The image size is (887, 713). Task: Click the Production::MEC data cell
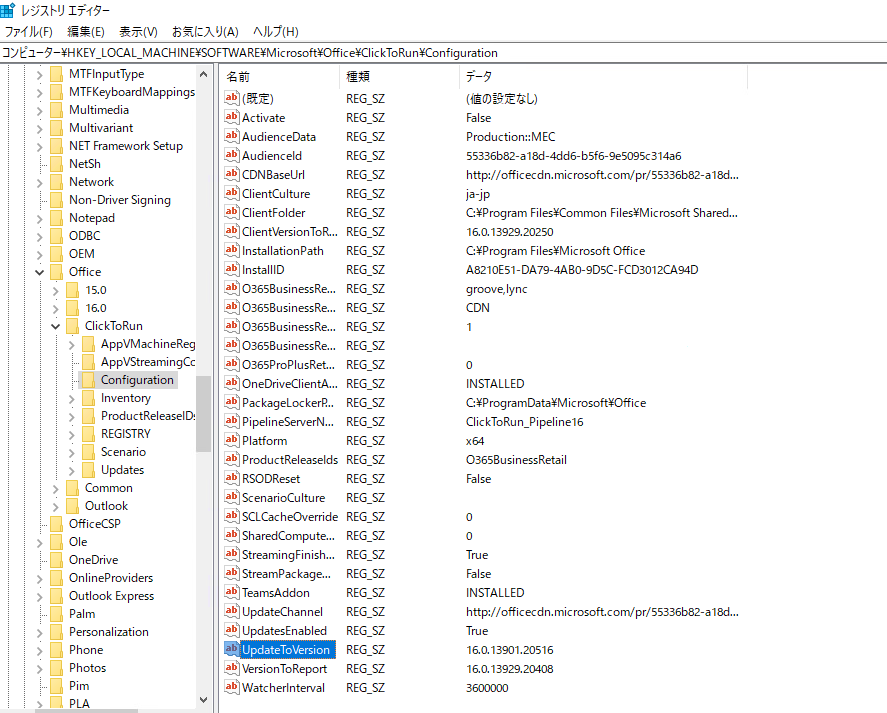[510, 136]
